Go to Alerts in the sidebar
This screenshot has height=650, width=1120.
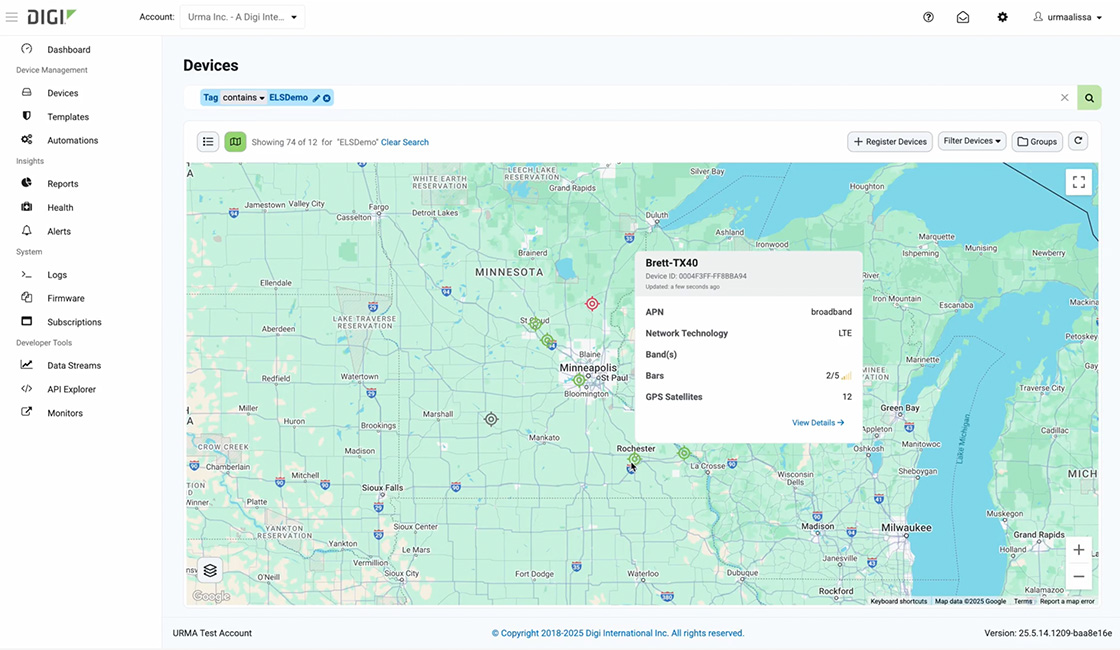(58, 231)
